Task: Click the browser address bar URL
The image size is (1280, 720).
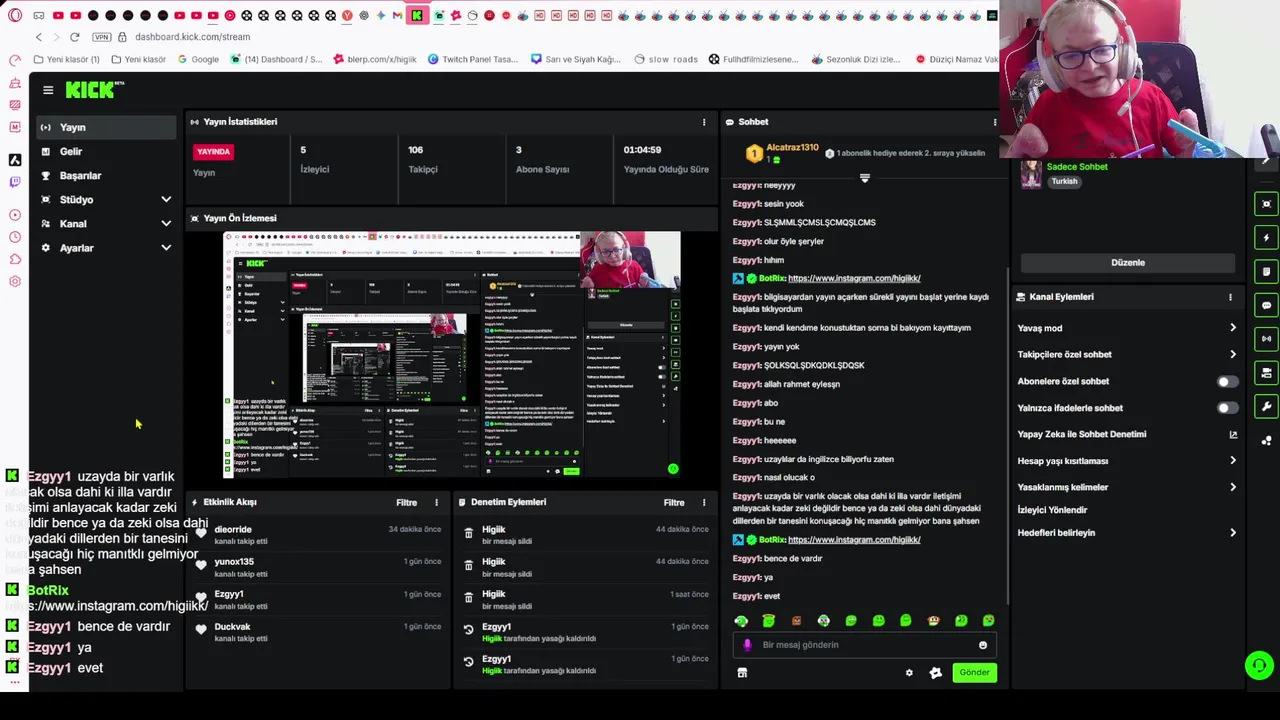Action: point(192,37)
